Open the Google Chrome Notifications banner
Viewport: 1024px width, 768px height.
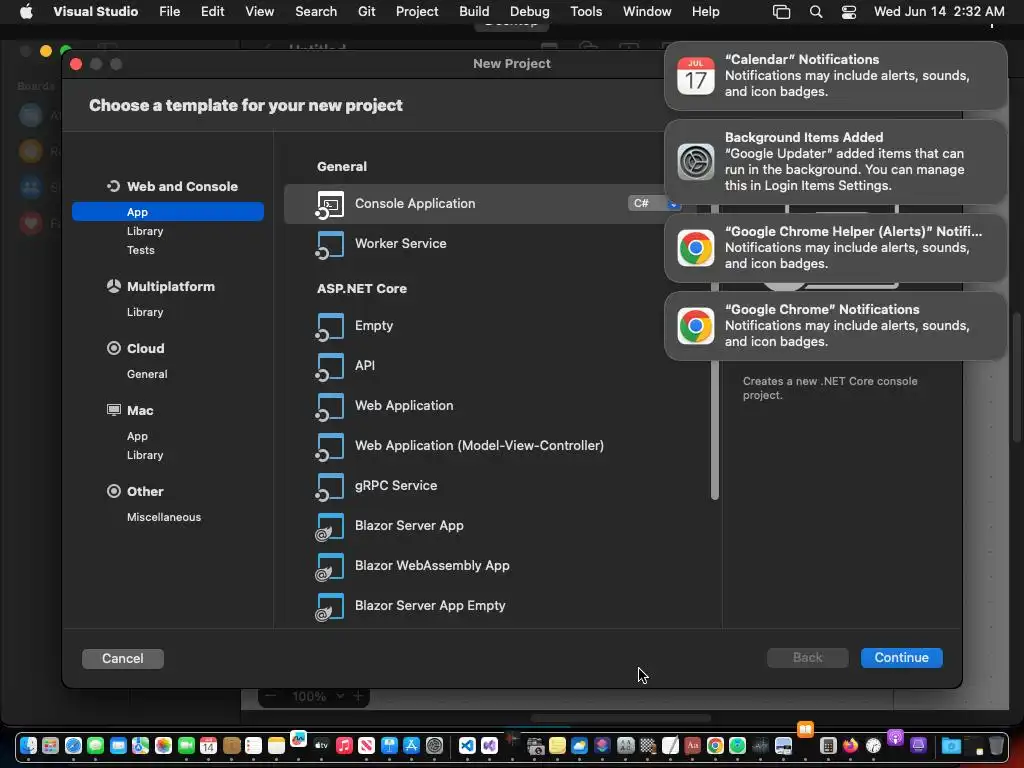pos(835,326)
